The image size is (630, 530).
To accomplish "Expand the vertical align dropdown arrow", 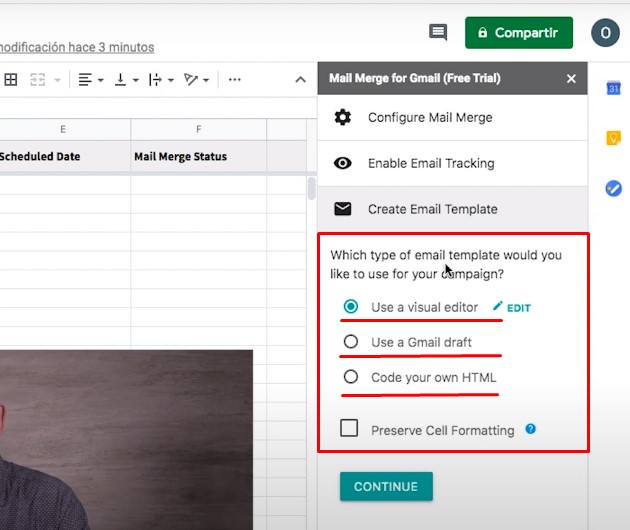I will 136,80.
